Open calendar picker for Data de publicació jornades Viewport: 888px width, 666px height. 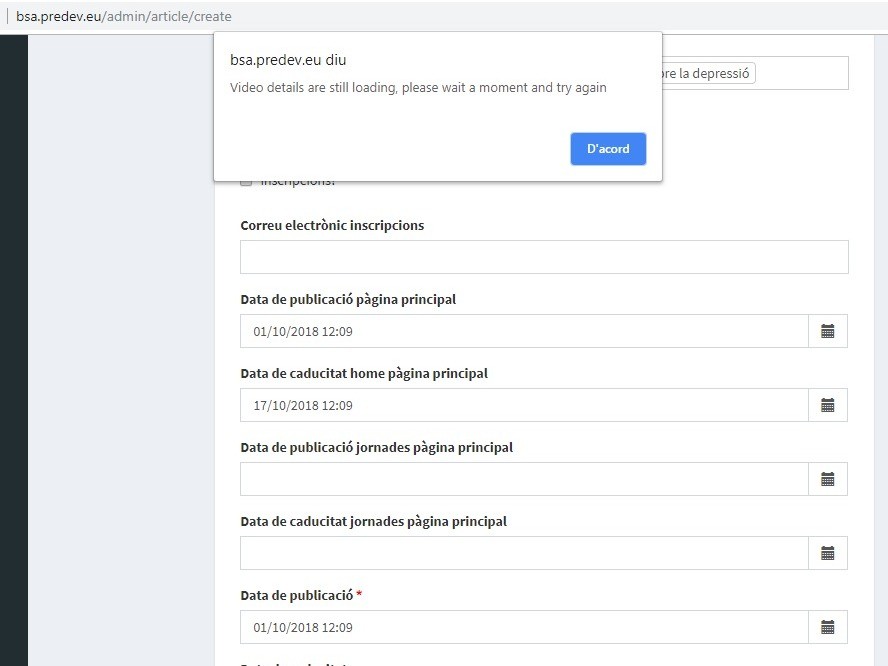(827, 479)
